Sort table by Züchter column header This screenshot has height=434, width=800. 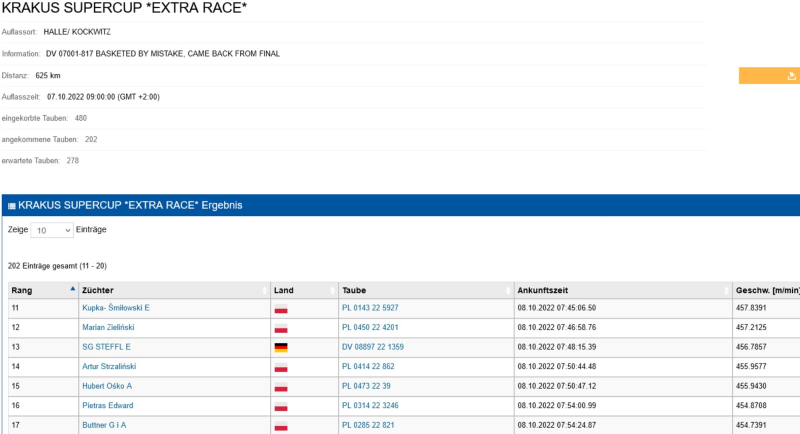(170, 289)
